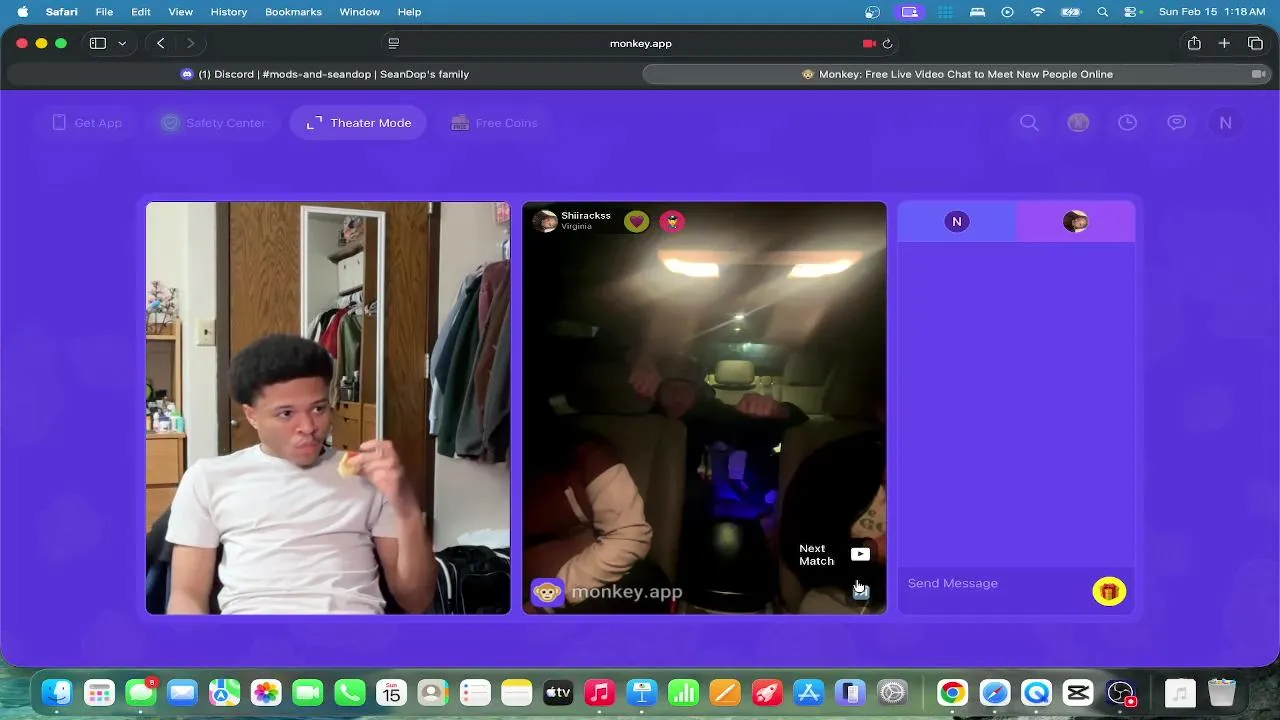Open Photos from the Dock
1280x720 pixels.
click(x=265, y=692)
